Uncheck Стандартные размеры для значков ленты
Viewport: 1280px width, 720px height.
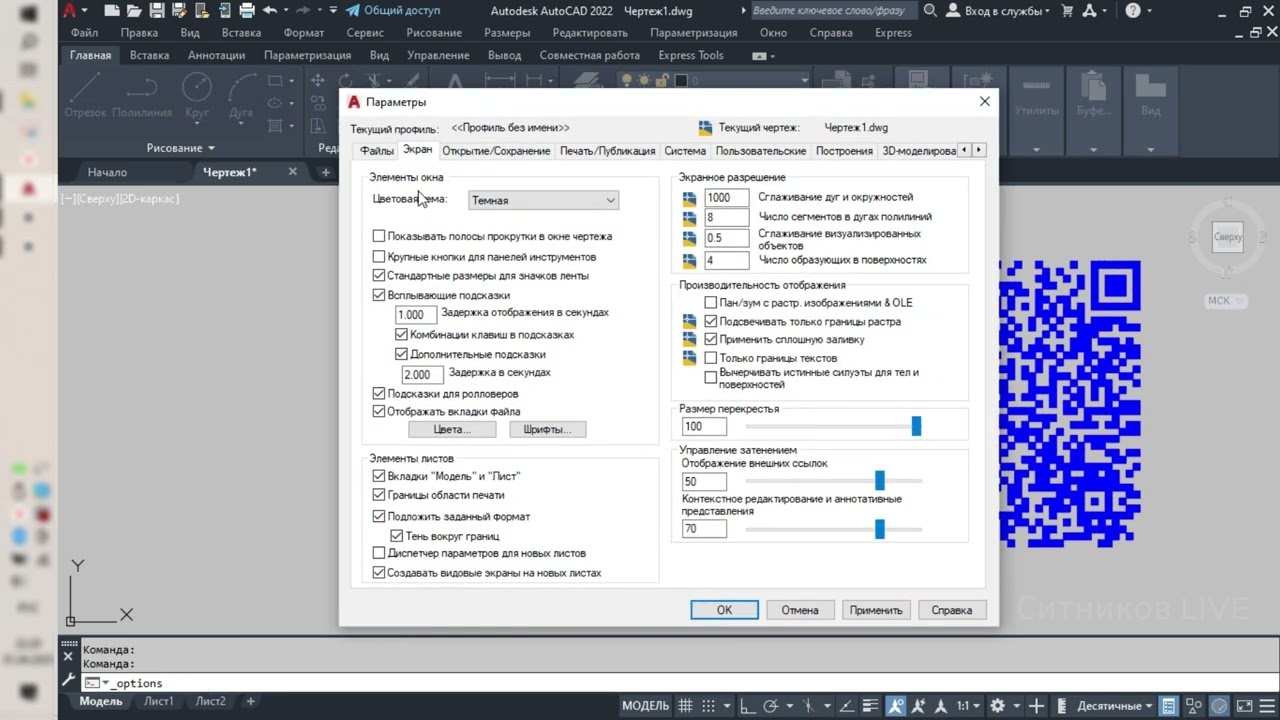click(379, 276)
